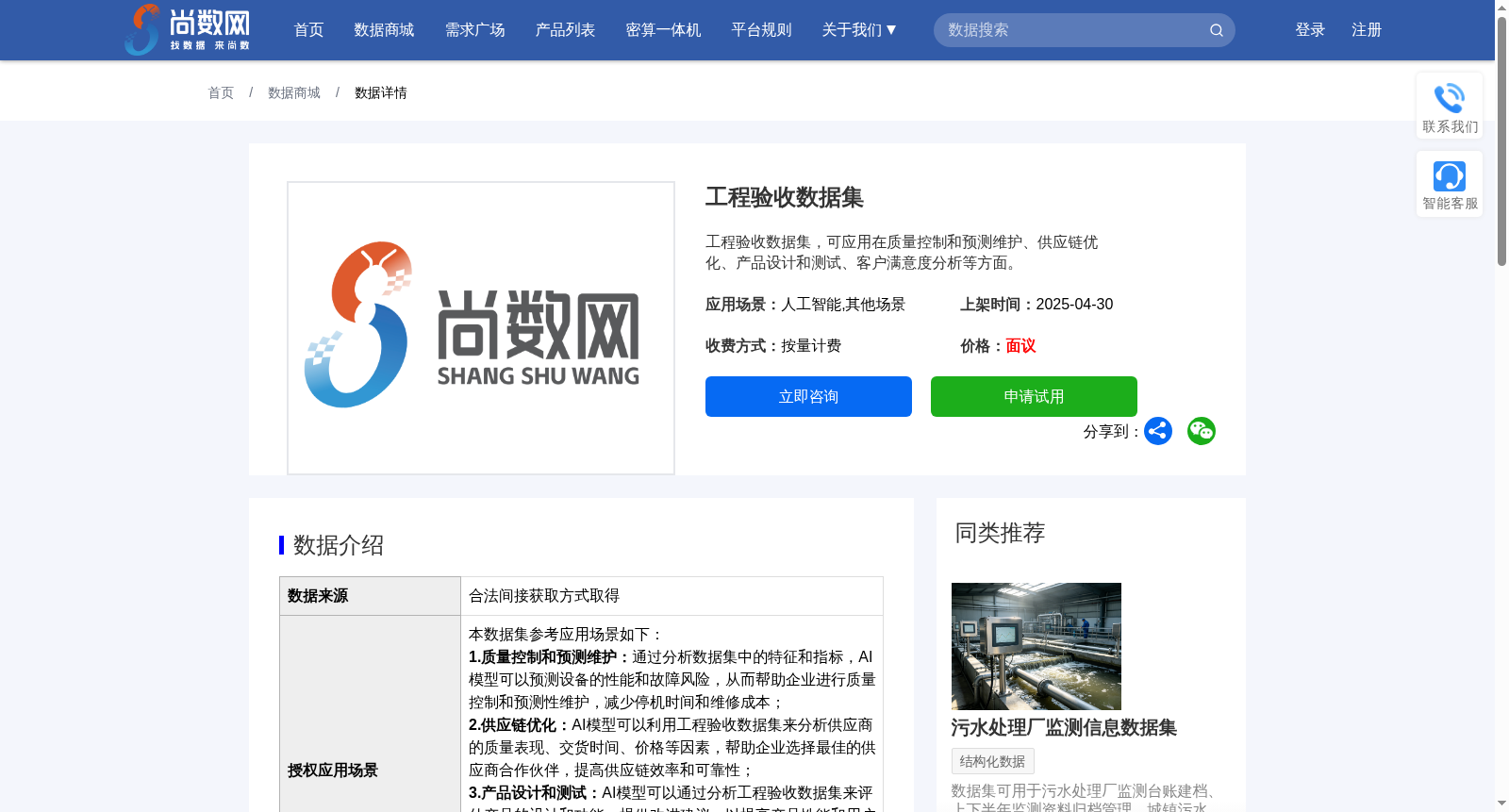Open 产品列表 menu item
This screenshot has width=1509, height=812.
[566, 30]
